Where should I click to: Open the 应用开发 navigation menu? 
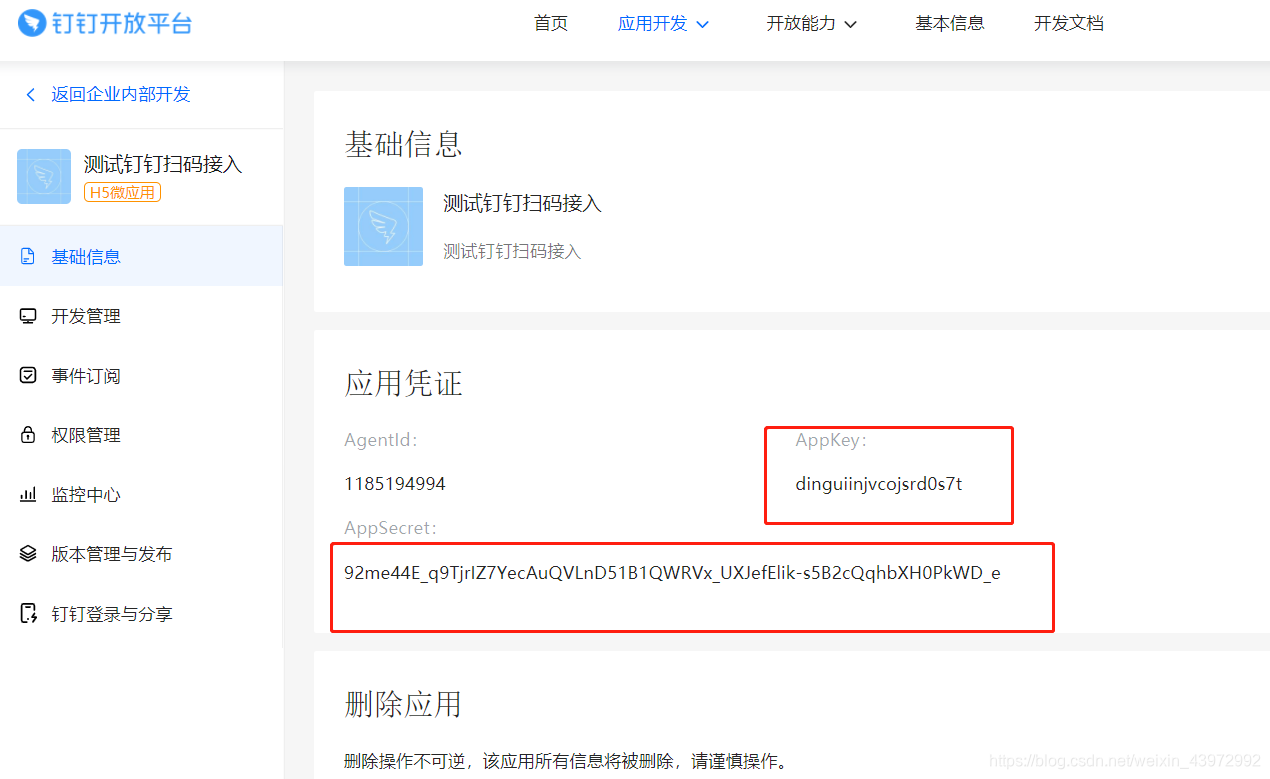pos(653,23)
